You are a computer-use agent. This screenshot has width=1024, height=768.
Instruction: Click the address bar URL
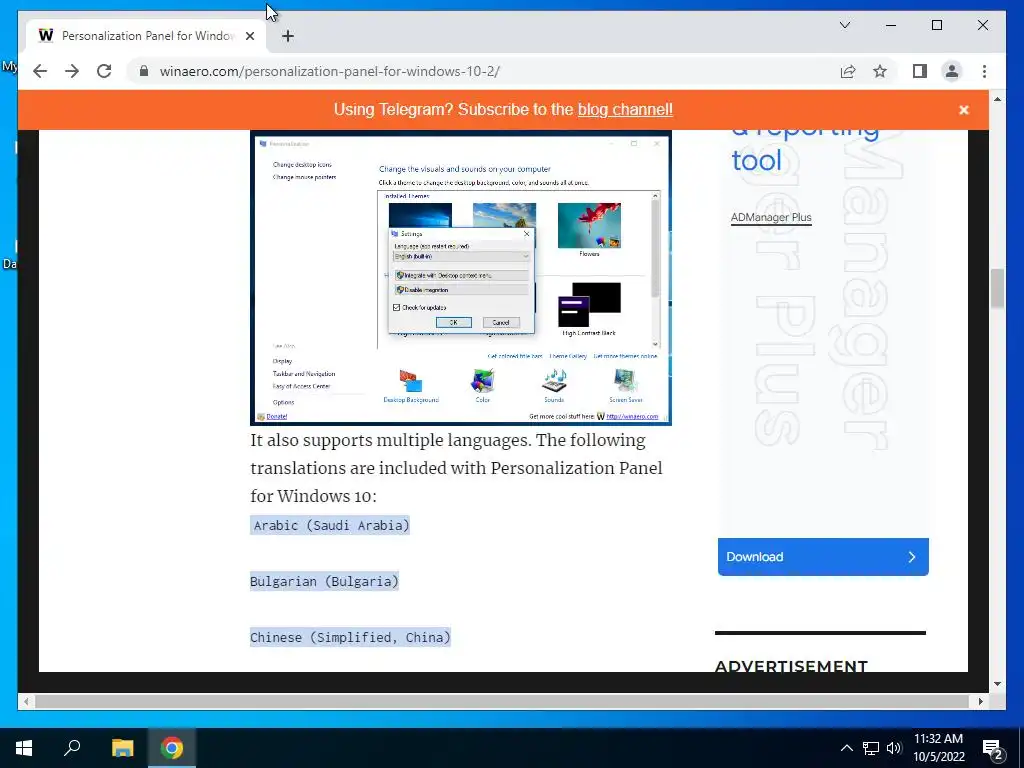330,71
